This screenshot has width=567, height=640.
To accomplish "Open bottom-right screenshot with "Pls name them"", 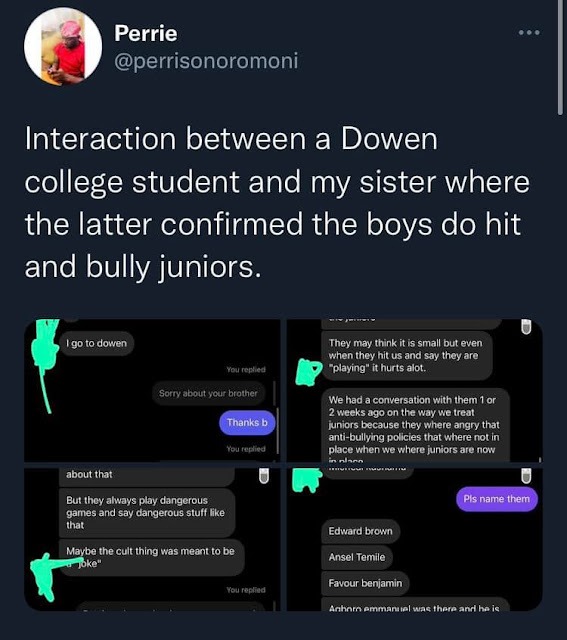I will point(415,539).
